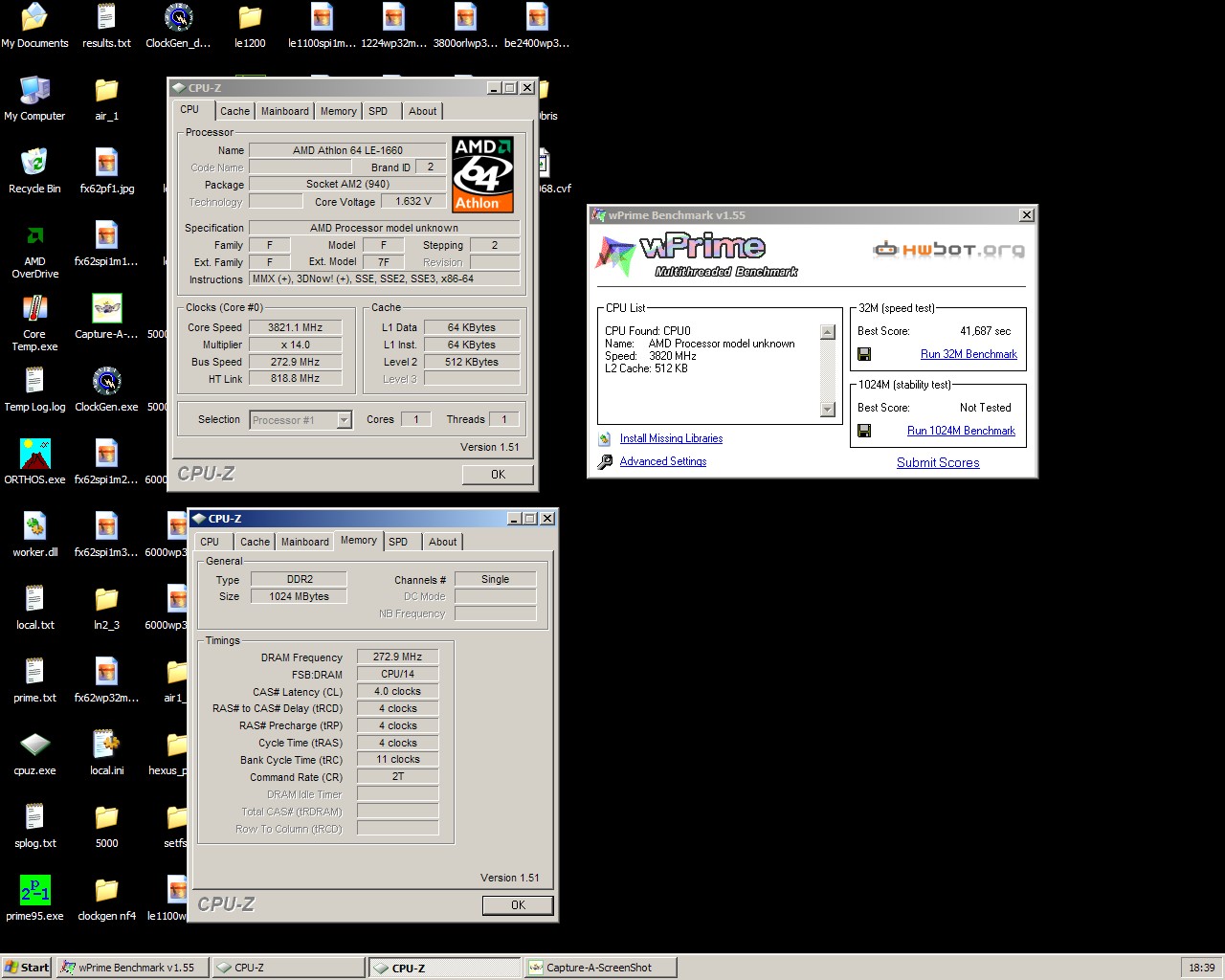This screenshot has width=1225, height=980.
Task: Open the Recycle Bin
Action: (x=34, y=171)
